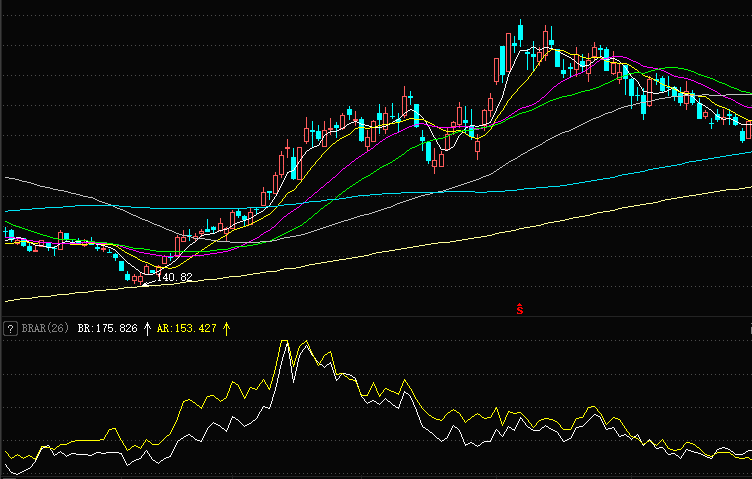Viewport: 752px width, 479px height.
Task: Click the white doji candle after the dip
Action: pyautogui.click(x=477, y=148)
